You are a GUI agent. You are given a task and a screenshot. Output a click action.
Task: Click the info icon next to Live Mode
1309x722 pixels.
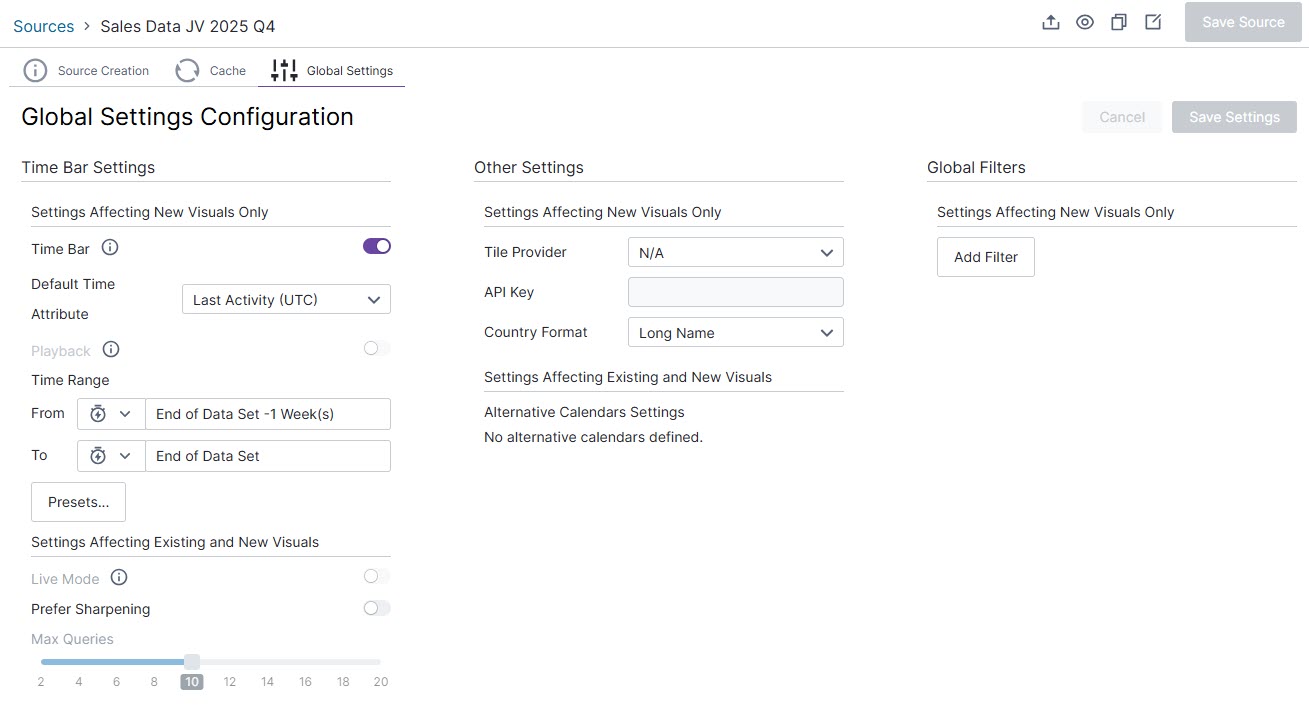coord(119,577)
